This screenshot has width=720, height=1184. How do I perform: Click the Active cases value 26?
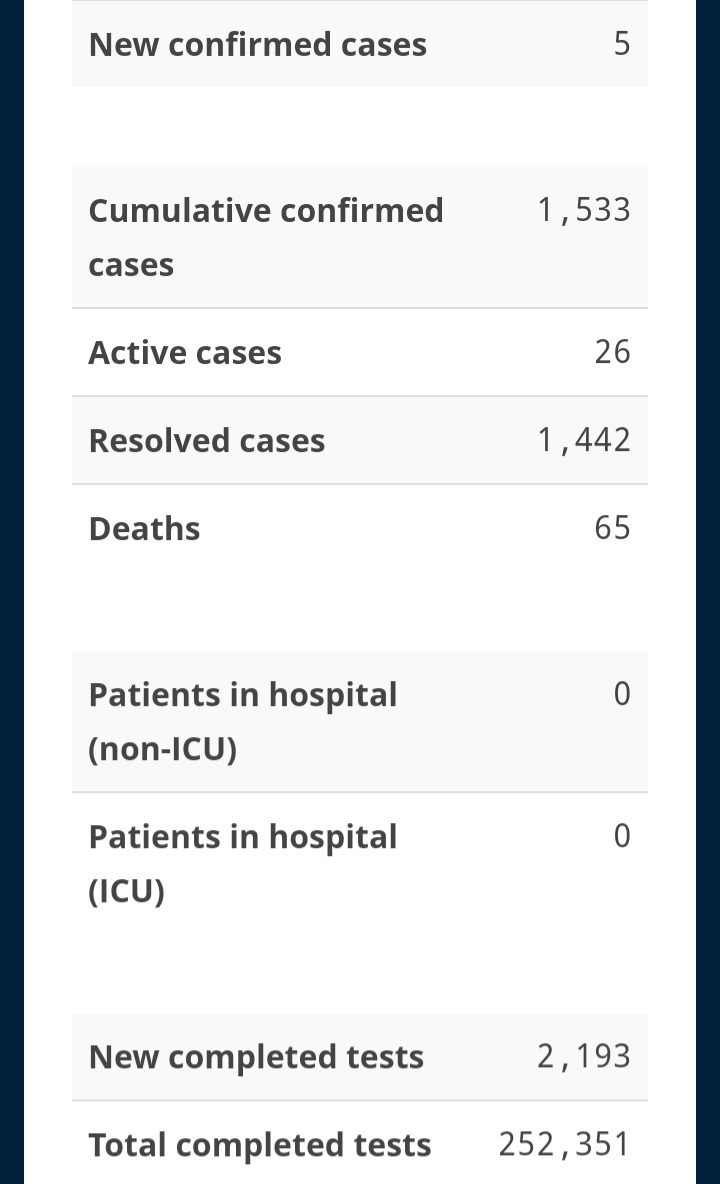click(x=612, y=352)
